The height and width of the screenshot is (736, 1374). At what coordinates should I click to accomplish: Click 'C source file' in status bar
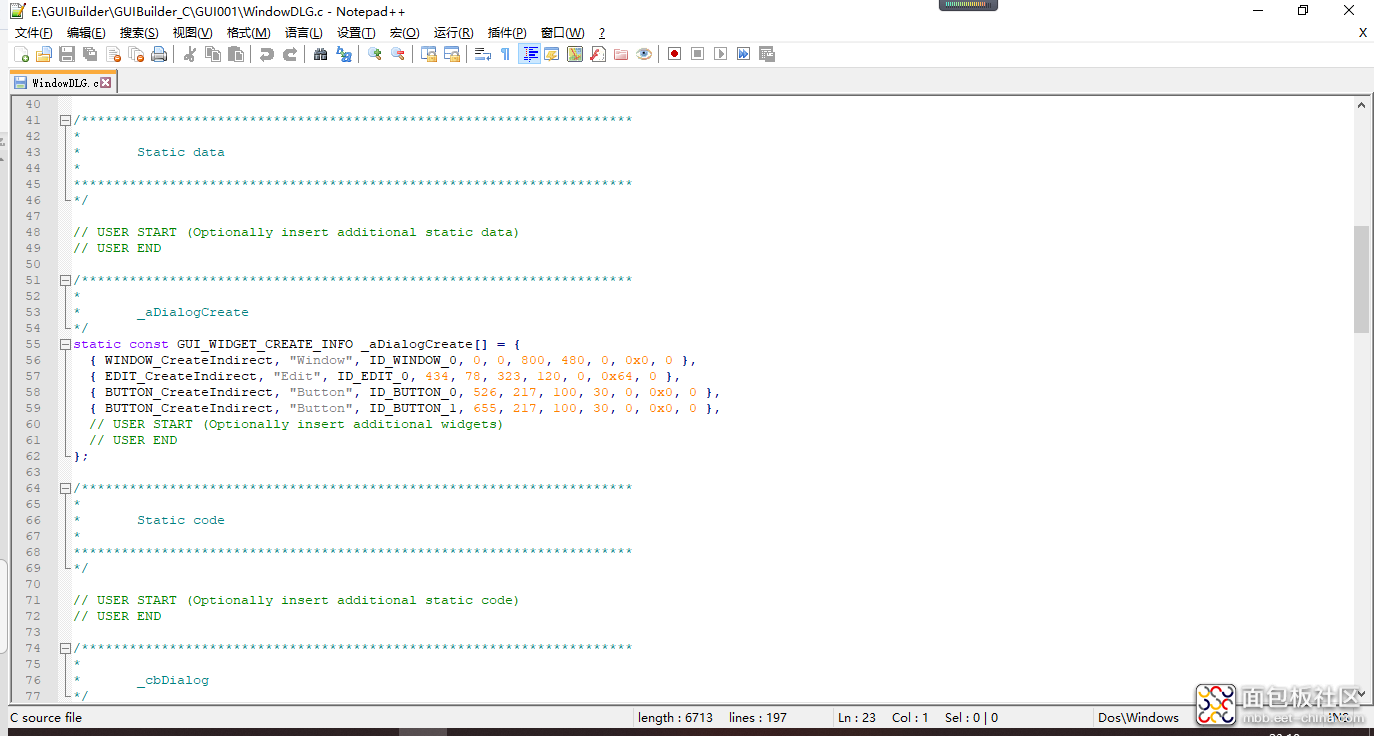46,717
